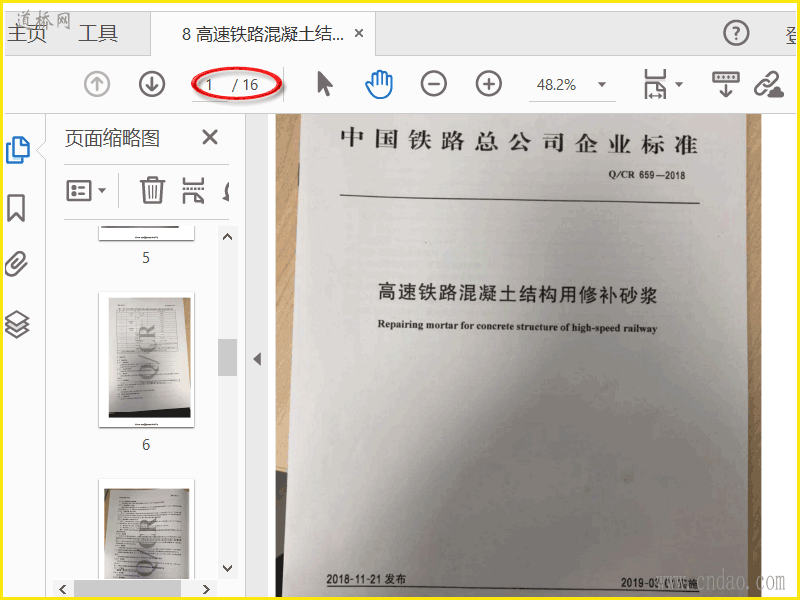Click thumbnail panel scroll right arrow
Viewport: 800px width, 600px height.
point(206,589)
